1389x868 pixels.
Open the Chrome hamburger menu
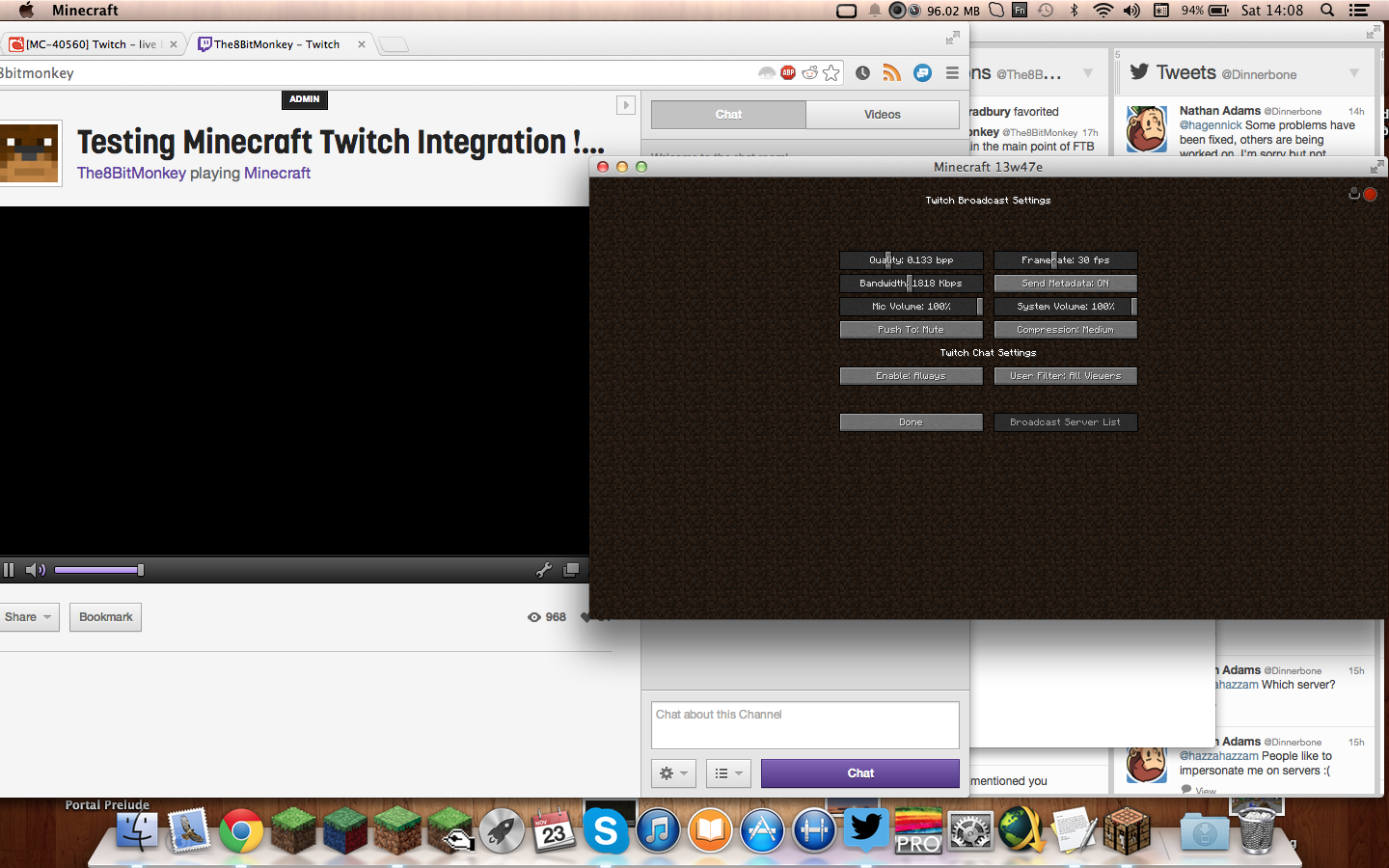pyautogui.click(x=952, y=73)
